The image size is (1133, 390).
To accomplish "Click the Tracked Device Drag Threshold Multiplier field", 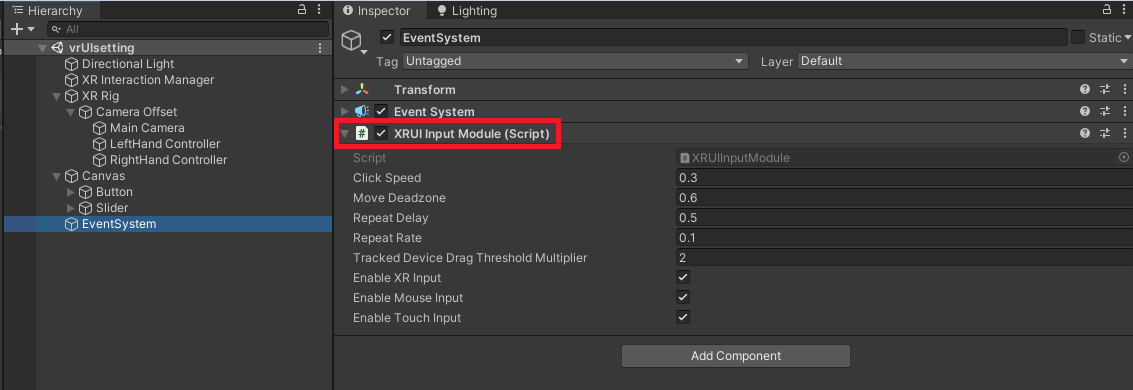I will tap(904, 258).
